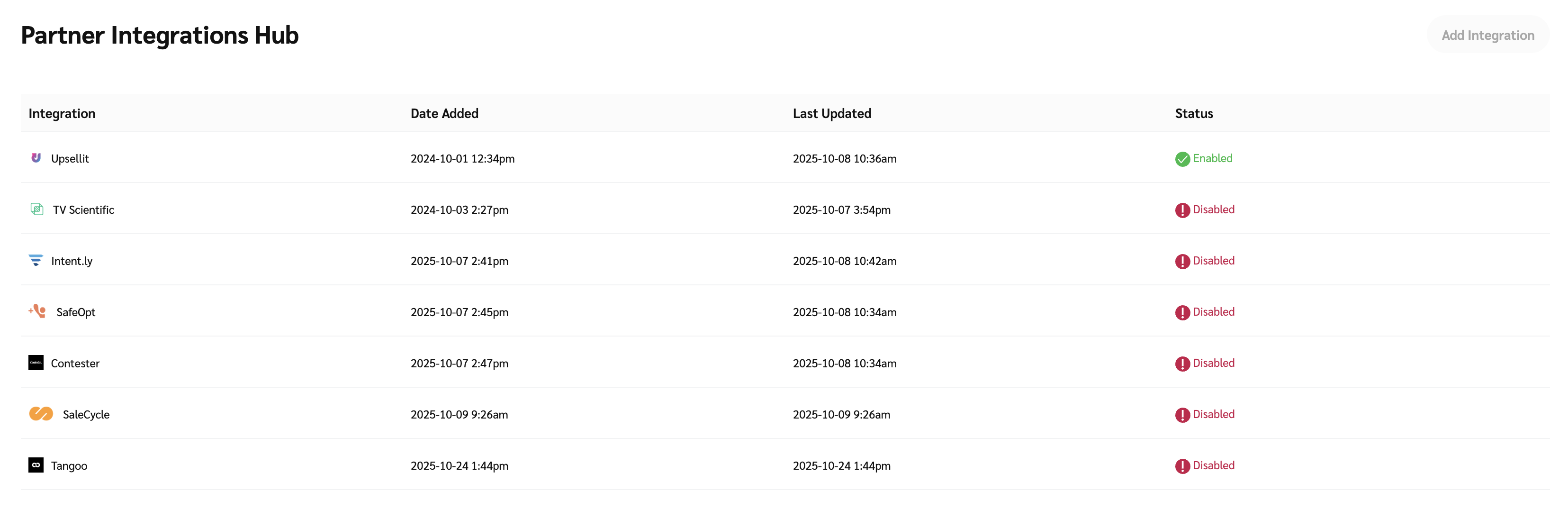Select the Contester row's Last Updated date
This screenshot has width=1568, height=510.
pyautogui.click(x=844, y=363)
